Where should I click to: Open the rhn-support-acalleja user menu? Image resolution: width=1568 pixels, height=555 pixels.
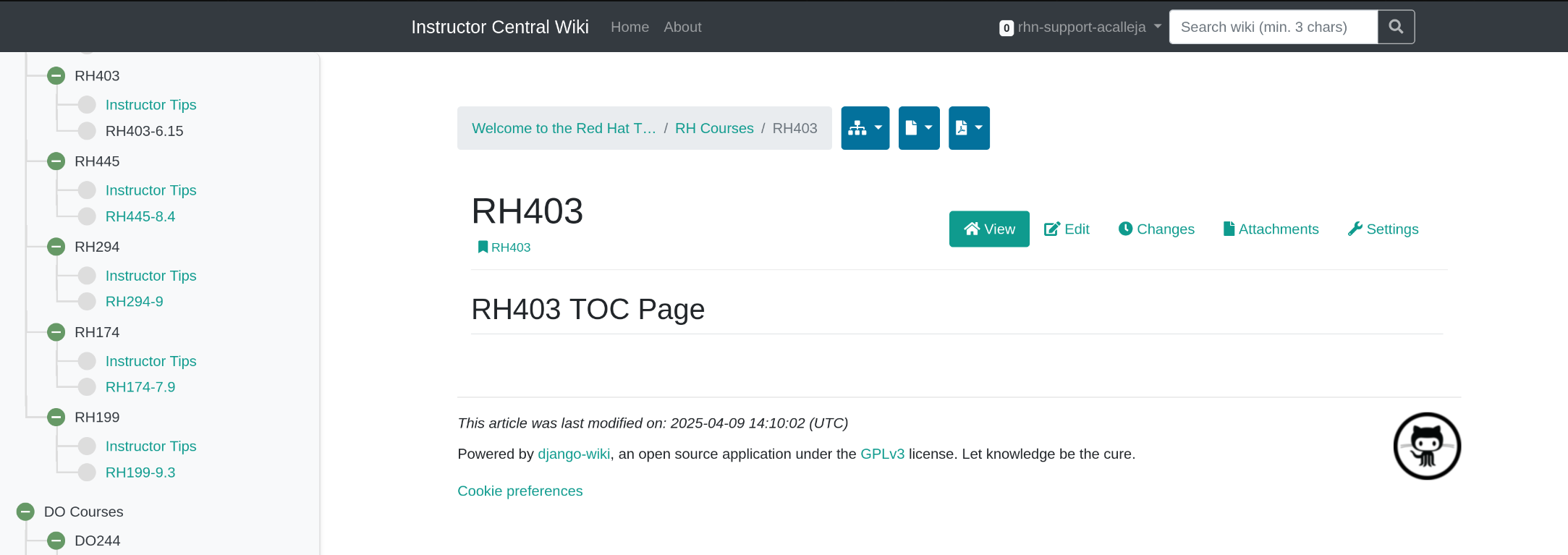tap(1089, 27)
